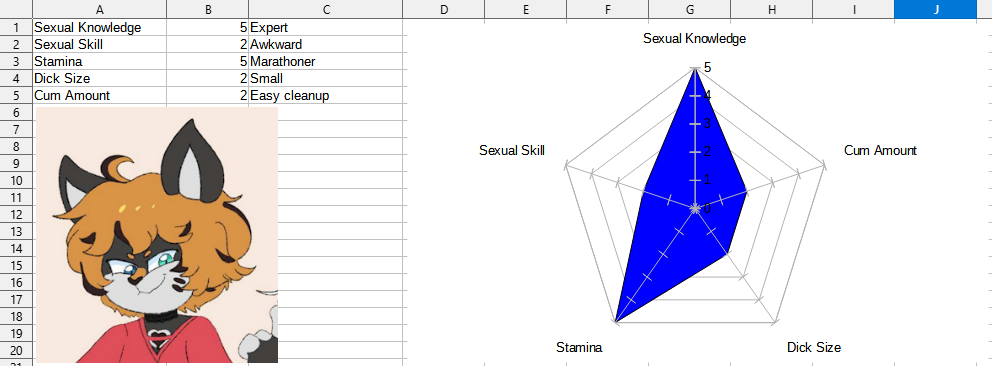Select column B header
The image size is (992, 366).
click(x=208, y=9)
